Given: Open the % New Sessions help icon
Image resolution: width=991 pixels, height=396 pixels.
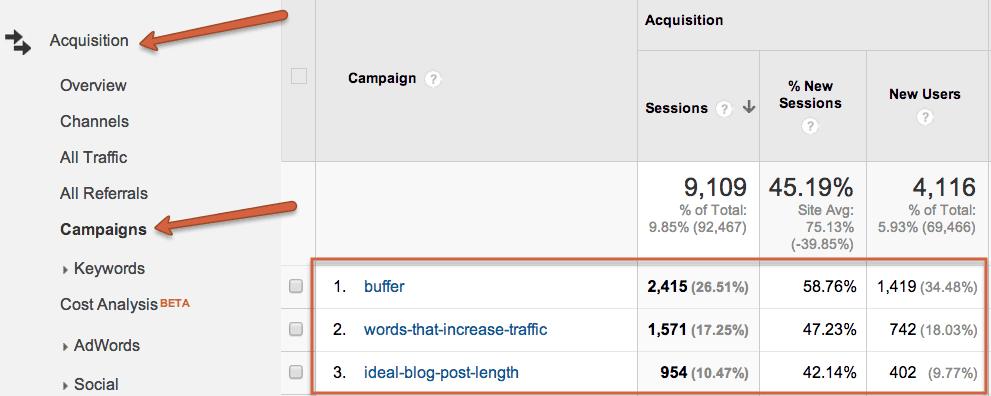Looking at the screenshot, I should (x=810, y=126).
